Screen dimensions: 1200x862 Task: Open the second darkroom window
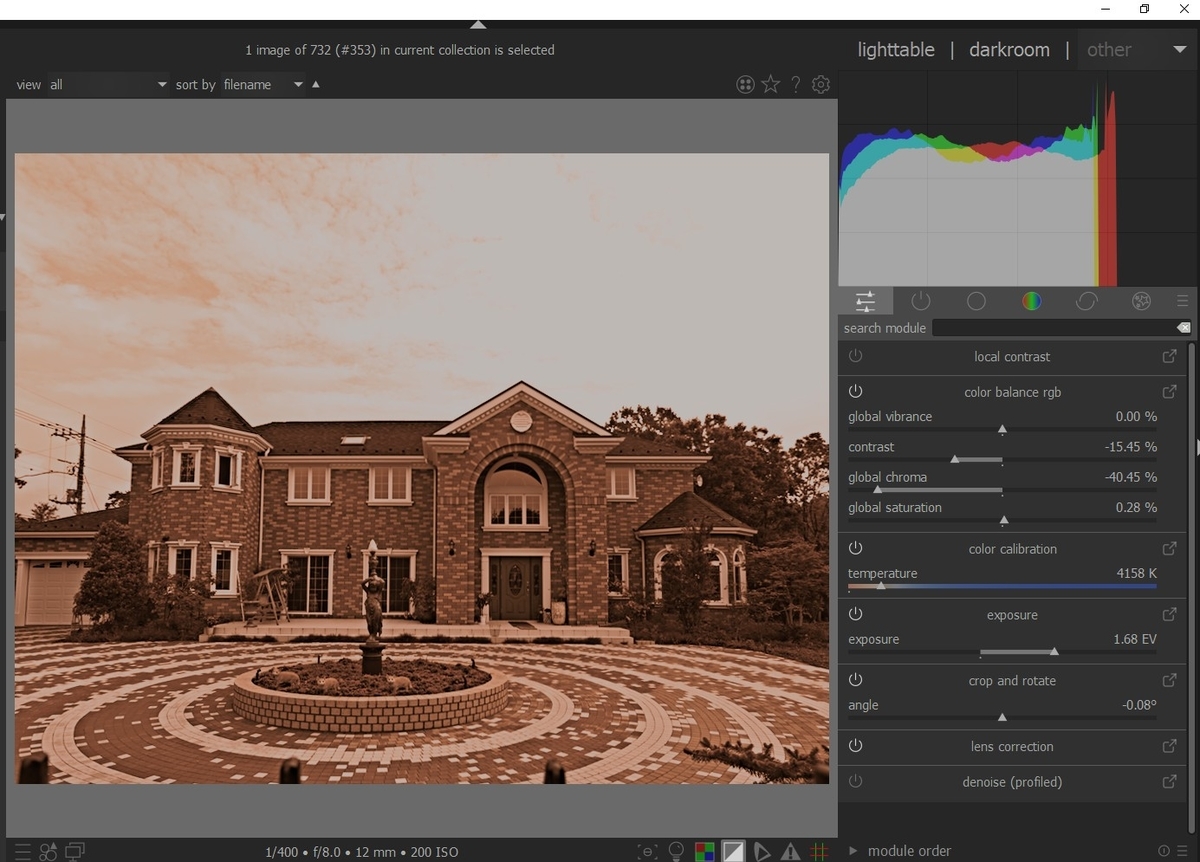click(x=75, y=852)
